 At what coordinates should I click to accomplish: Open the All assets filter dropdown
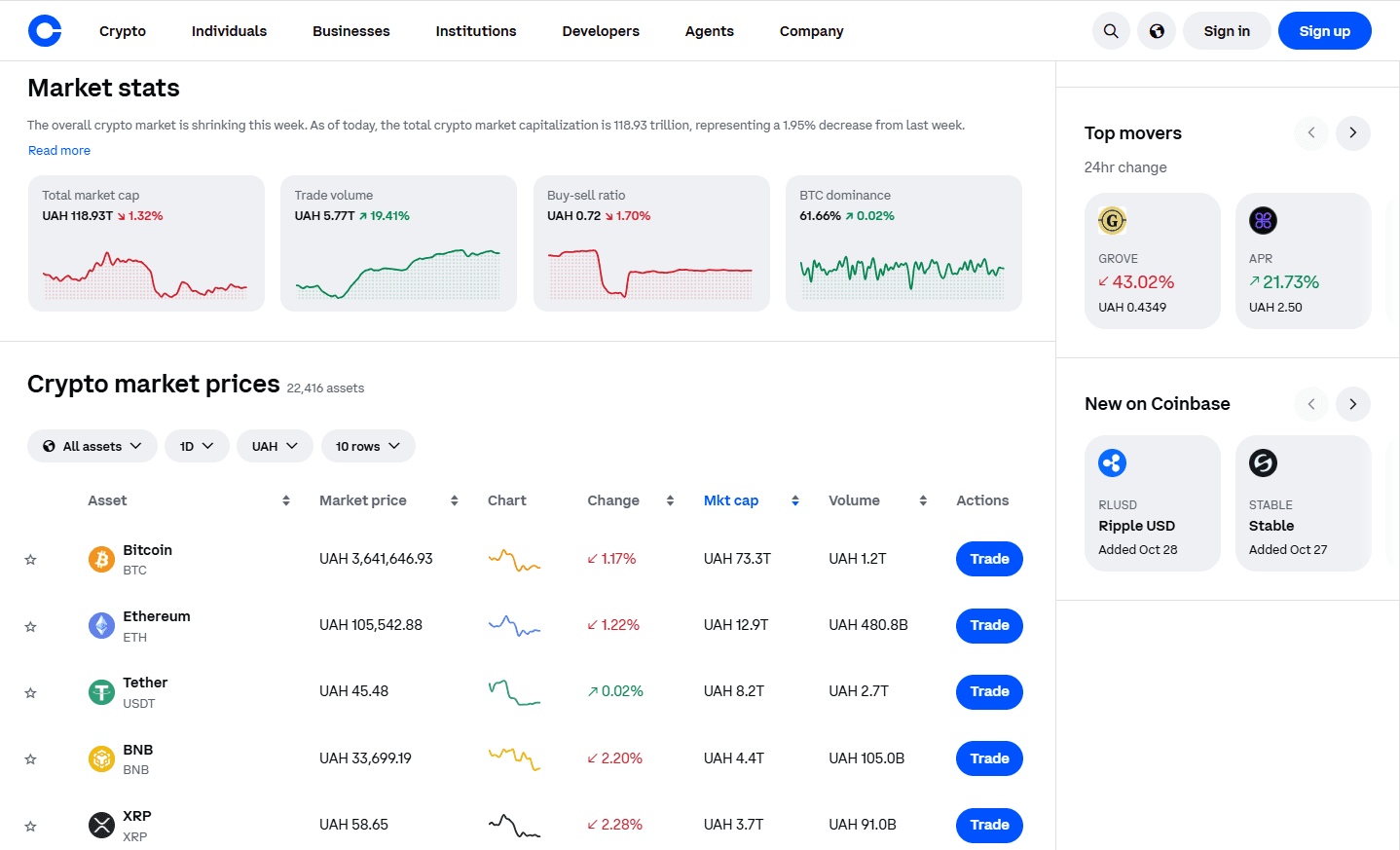(92, 446)
